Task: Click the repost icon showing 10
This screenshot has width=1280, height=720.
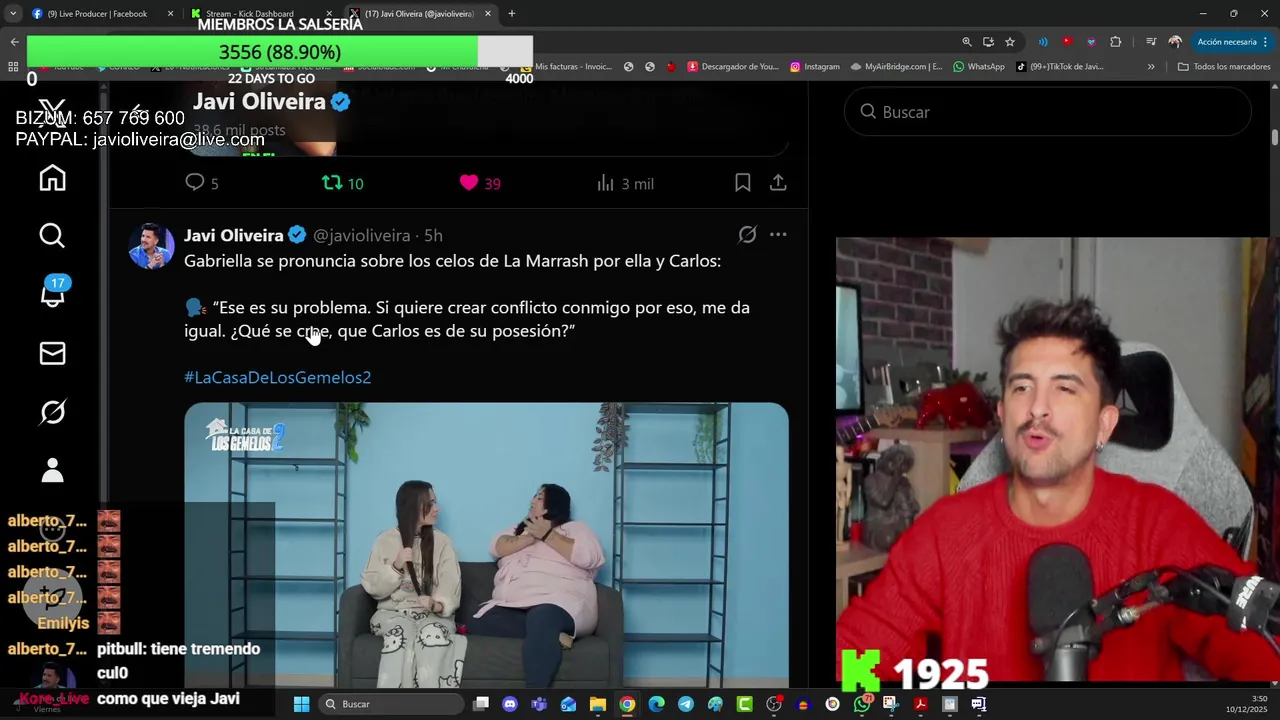Action: [x=342, y=183]
